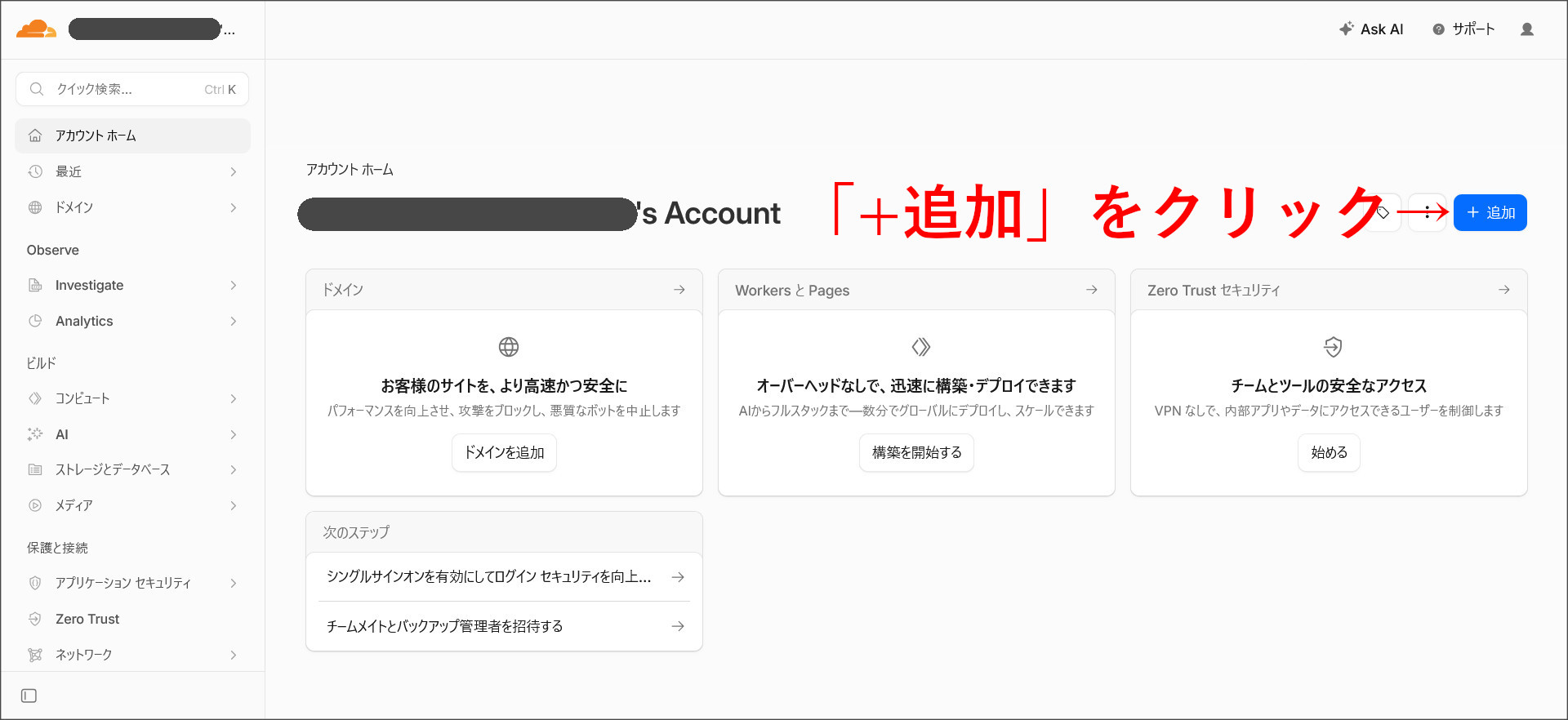Click the ネットワーク sidebar icon
Viewport: 1568px width, 720px height.
pos(35,655)
